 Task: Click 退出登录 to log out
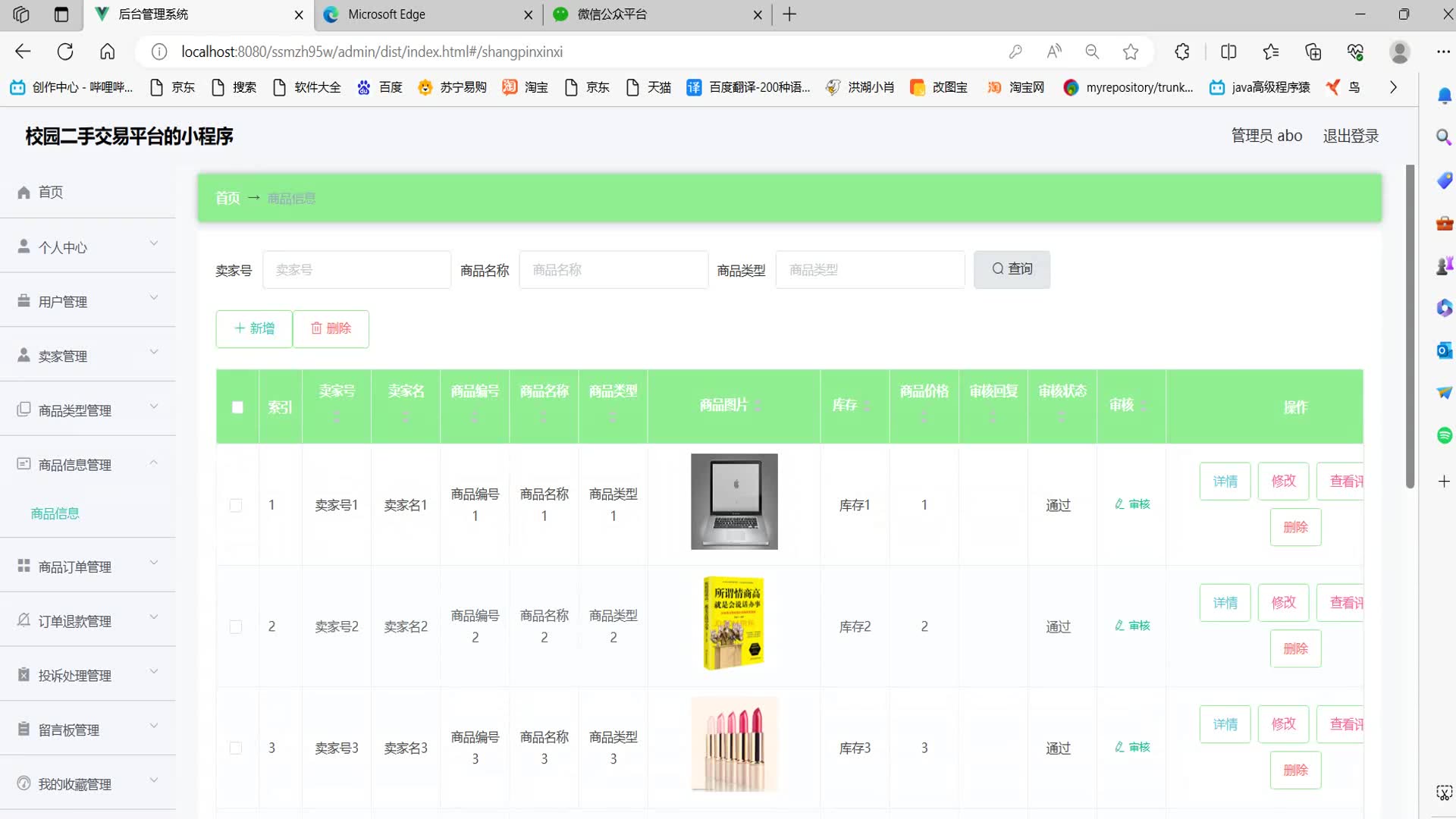coord(1351,136)
